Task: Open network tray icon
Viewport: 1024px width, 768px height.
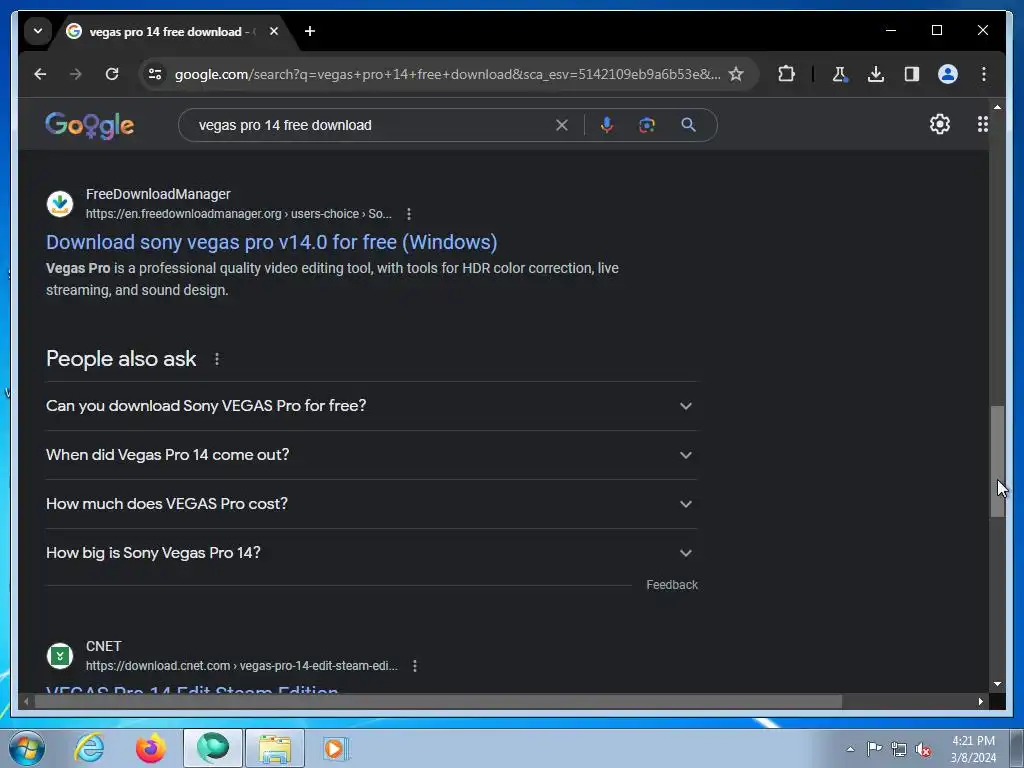Action: pos(899,749)
